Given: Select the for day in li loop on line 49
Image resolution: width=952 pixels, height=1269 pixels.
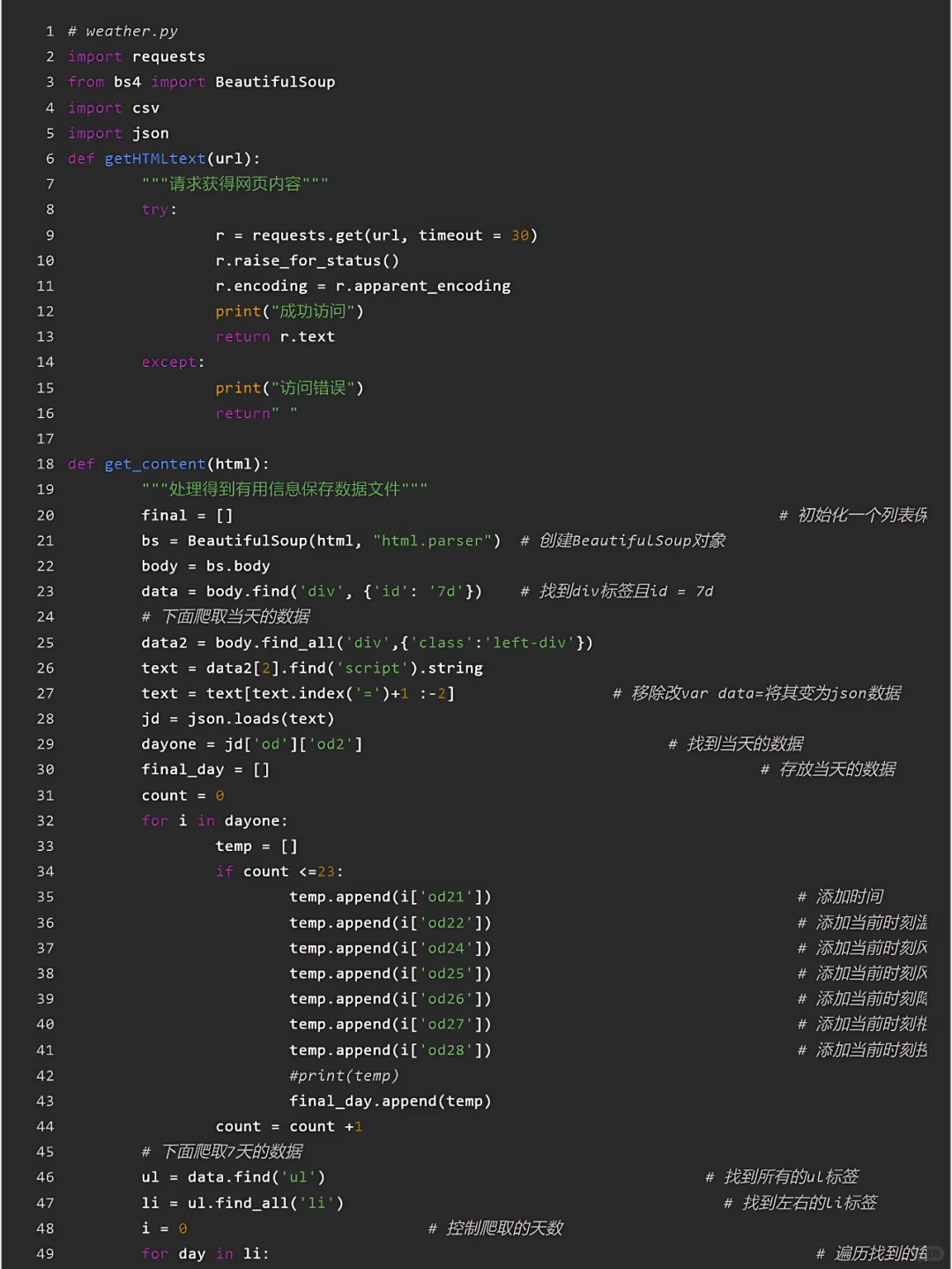Looking at the screenshot, I should [x=203, y=1253].
